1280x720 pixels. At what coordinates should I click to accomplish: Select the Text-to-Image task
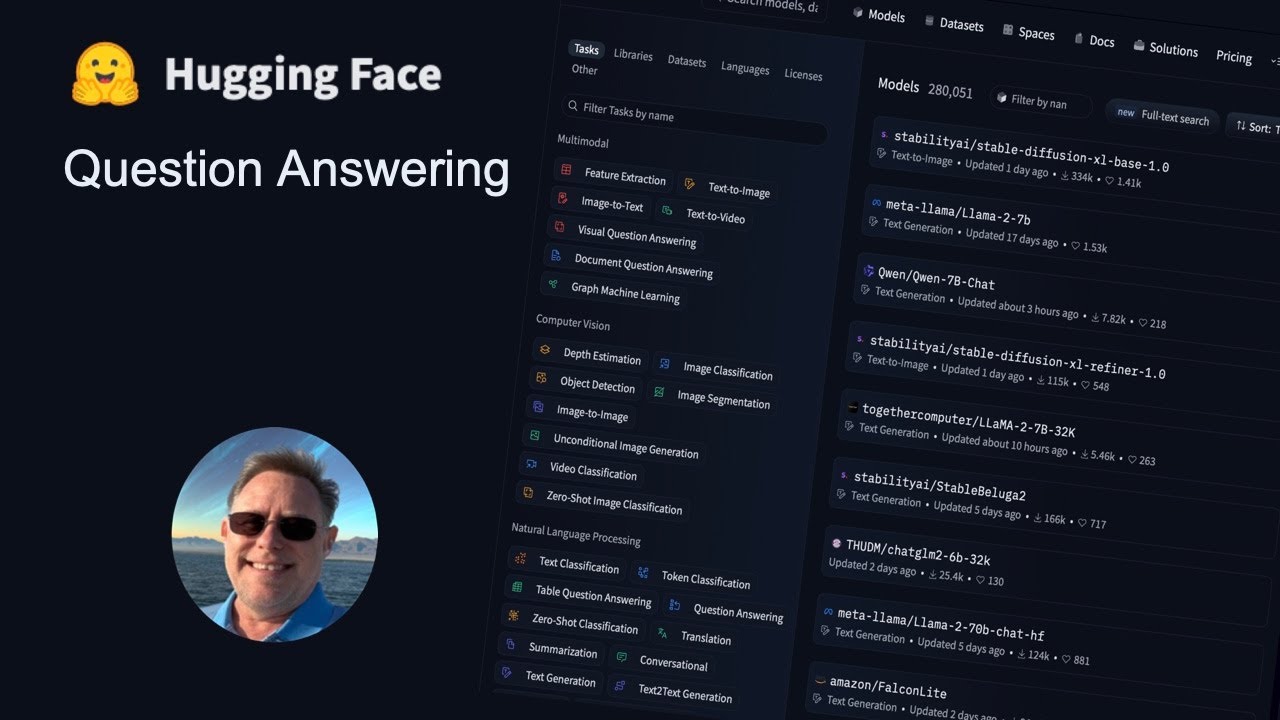[x=727, y=188]
